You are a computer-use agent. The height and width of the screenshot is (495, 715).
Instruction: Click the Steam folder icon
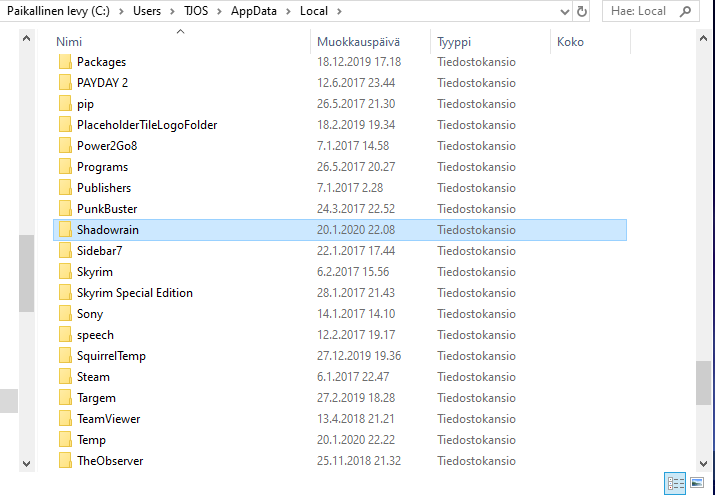coord(63,377)
